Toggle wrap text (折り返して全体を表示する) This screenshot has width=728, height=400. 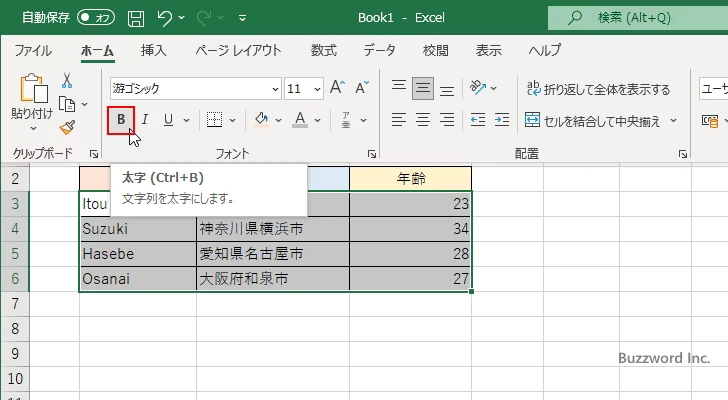(x=598, y=89)
